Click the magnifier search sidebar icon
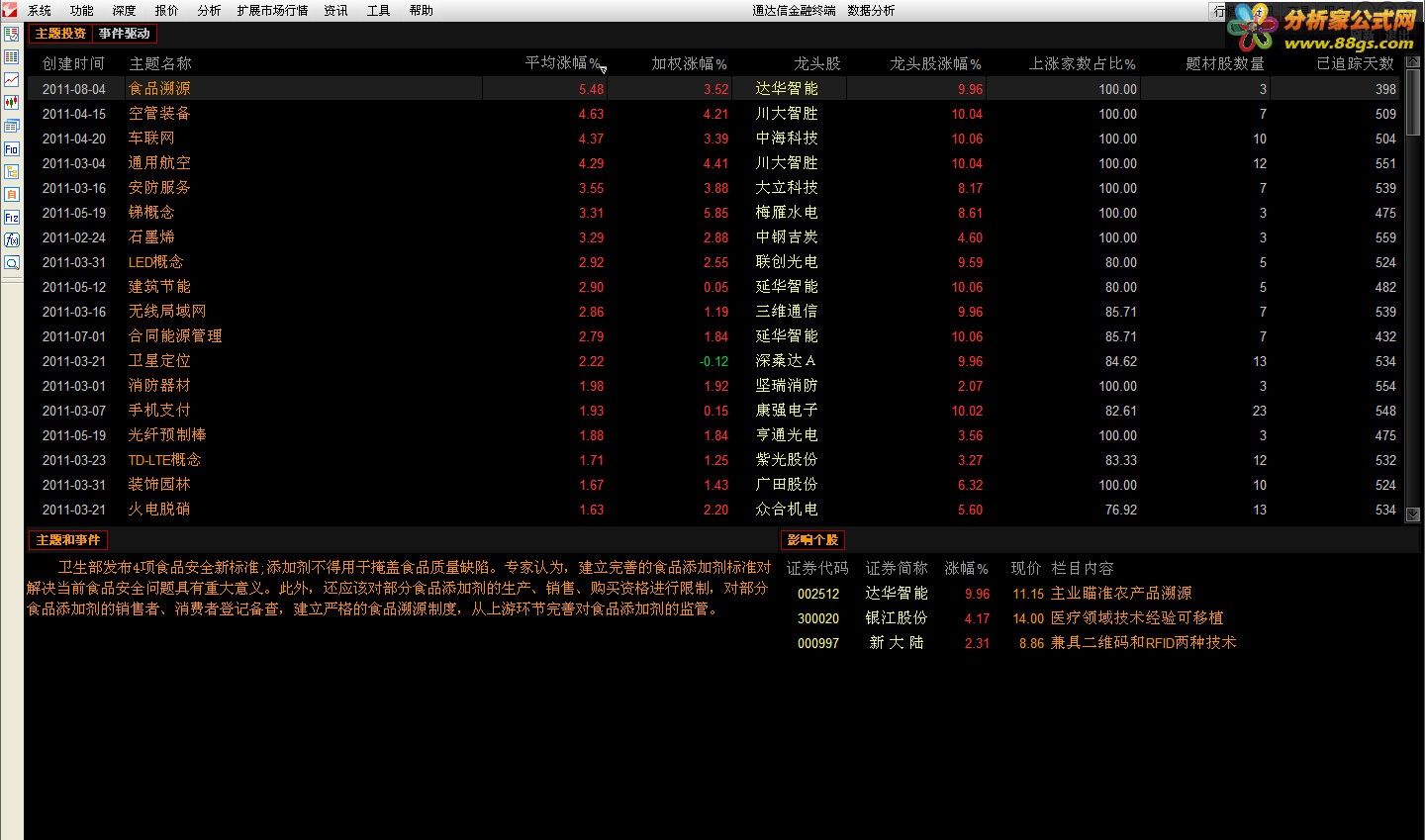Viewport: 1425px width, 840px height. [12, 263]
